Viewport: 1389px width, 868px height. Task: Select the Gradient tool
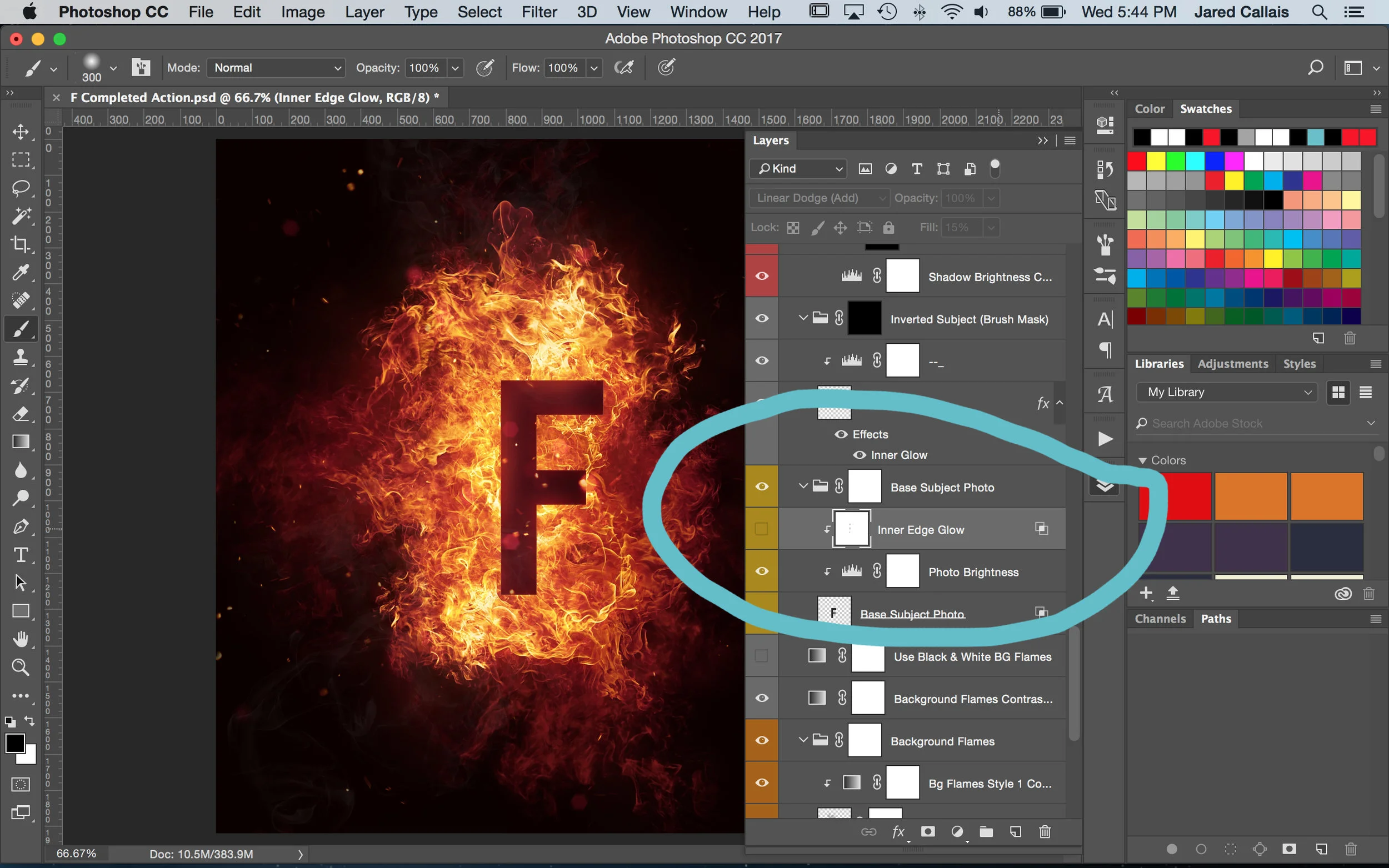[21, 441]
